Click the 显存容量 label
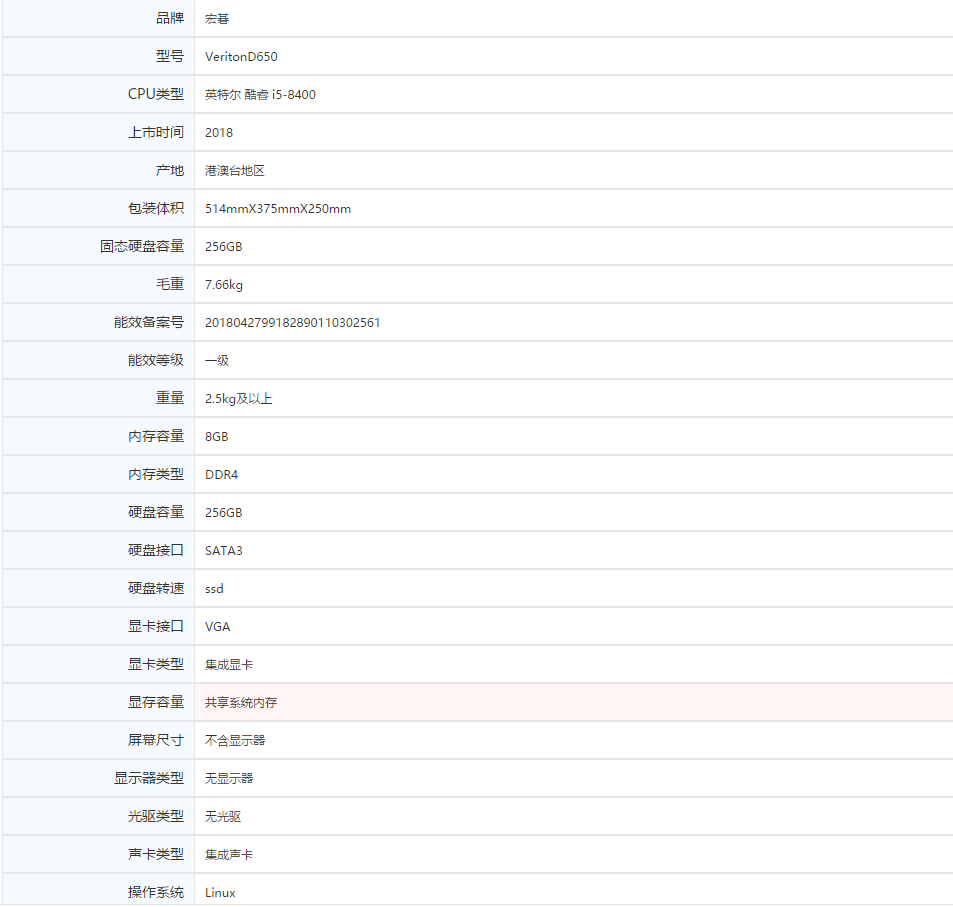953x907 pixels. pos(156,702)
